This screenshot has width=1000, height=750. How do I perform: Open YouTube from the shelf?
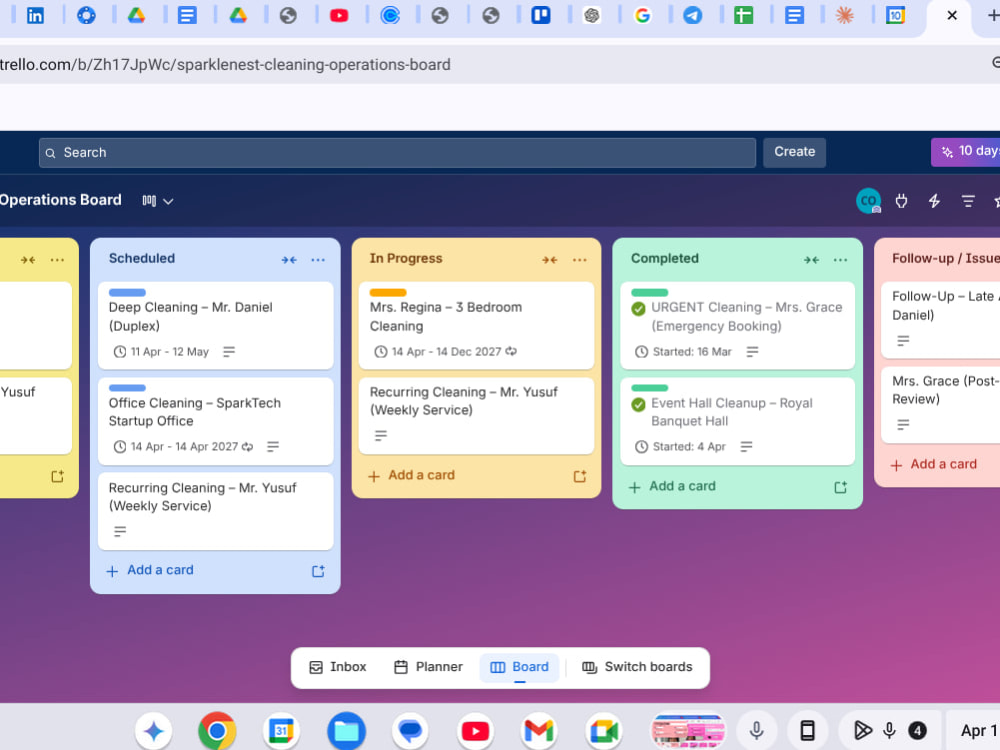(474, 731)
